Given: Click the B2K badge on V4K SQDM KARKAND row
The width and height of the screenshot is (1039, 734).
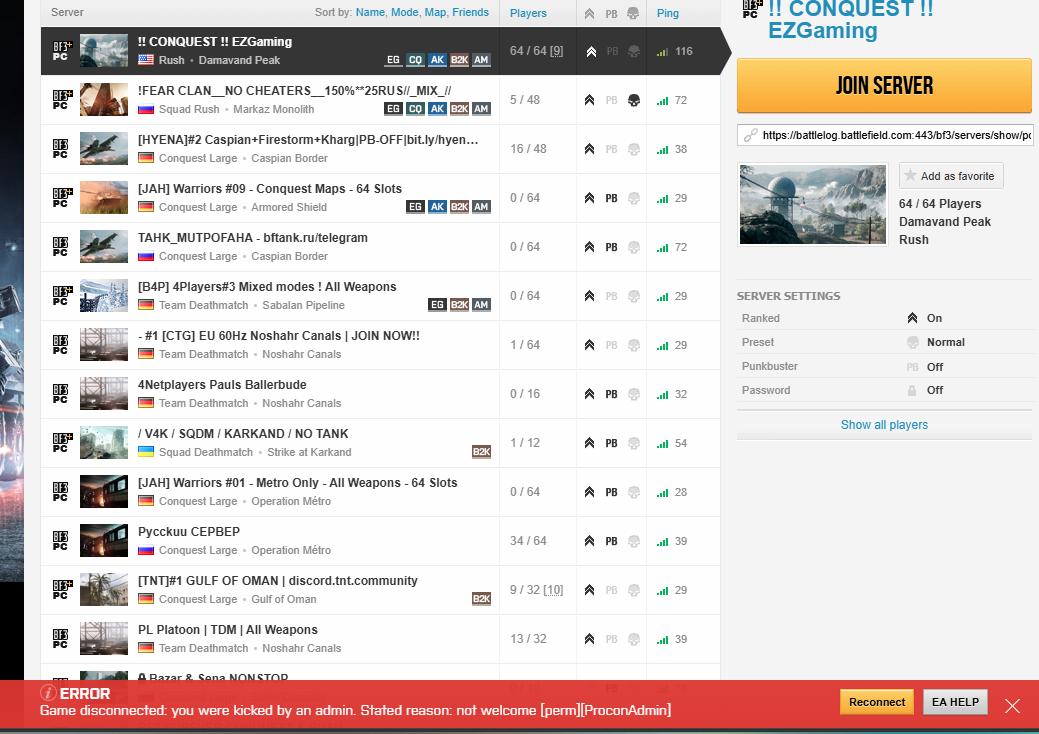Looking at the screenshot, I should pyautogui.click(x=481, y=452).
